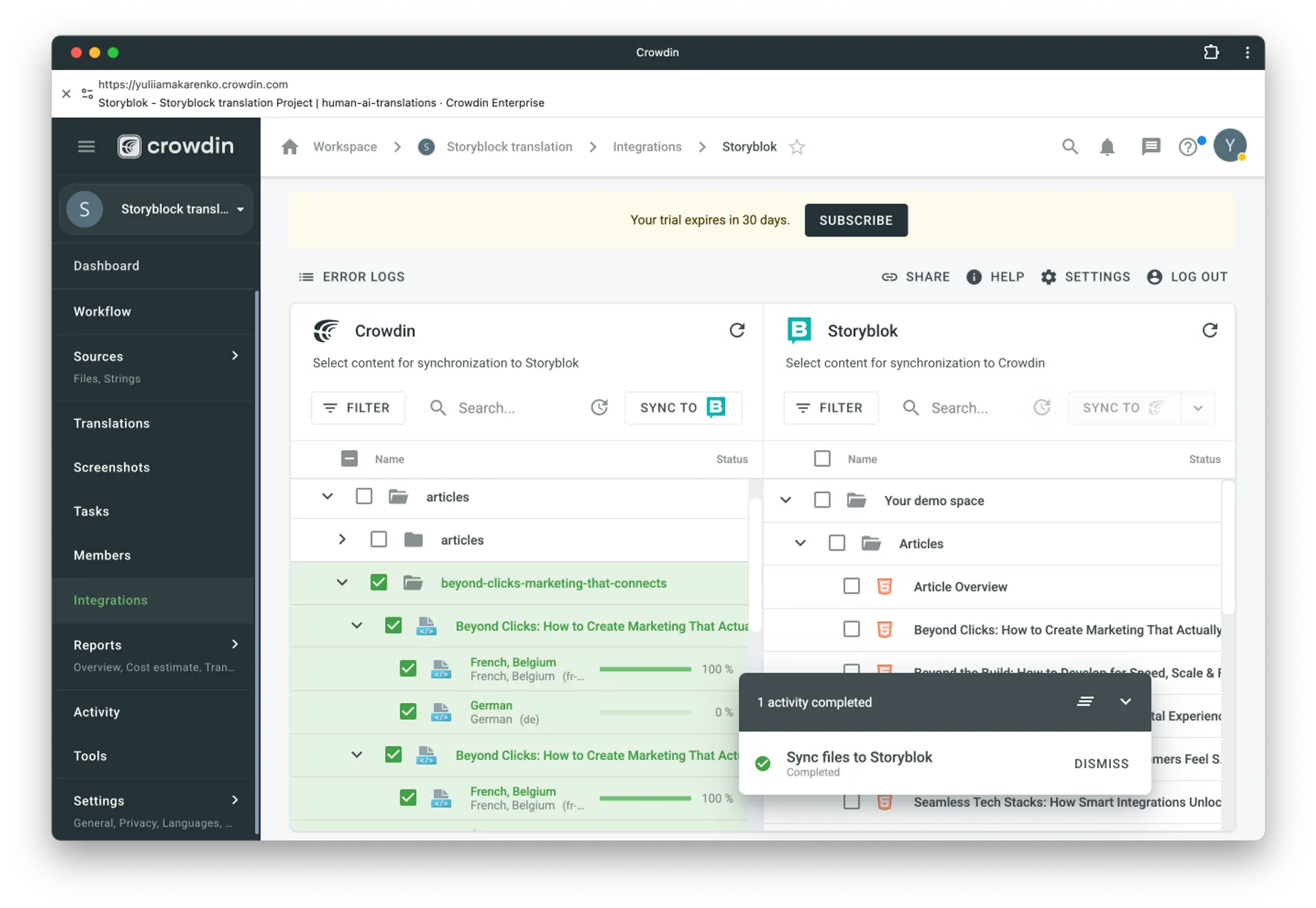The width and height of the screenshot is (1316, 908).
Task: Uncheck the beyond-clicks-marketing-that-connects folder
Action: (378, 582)
